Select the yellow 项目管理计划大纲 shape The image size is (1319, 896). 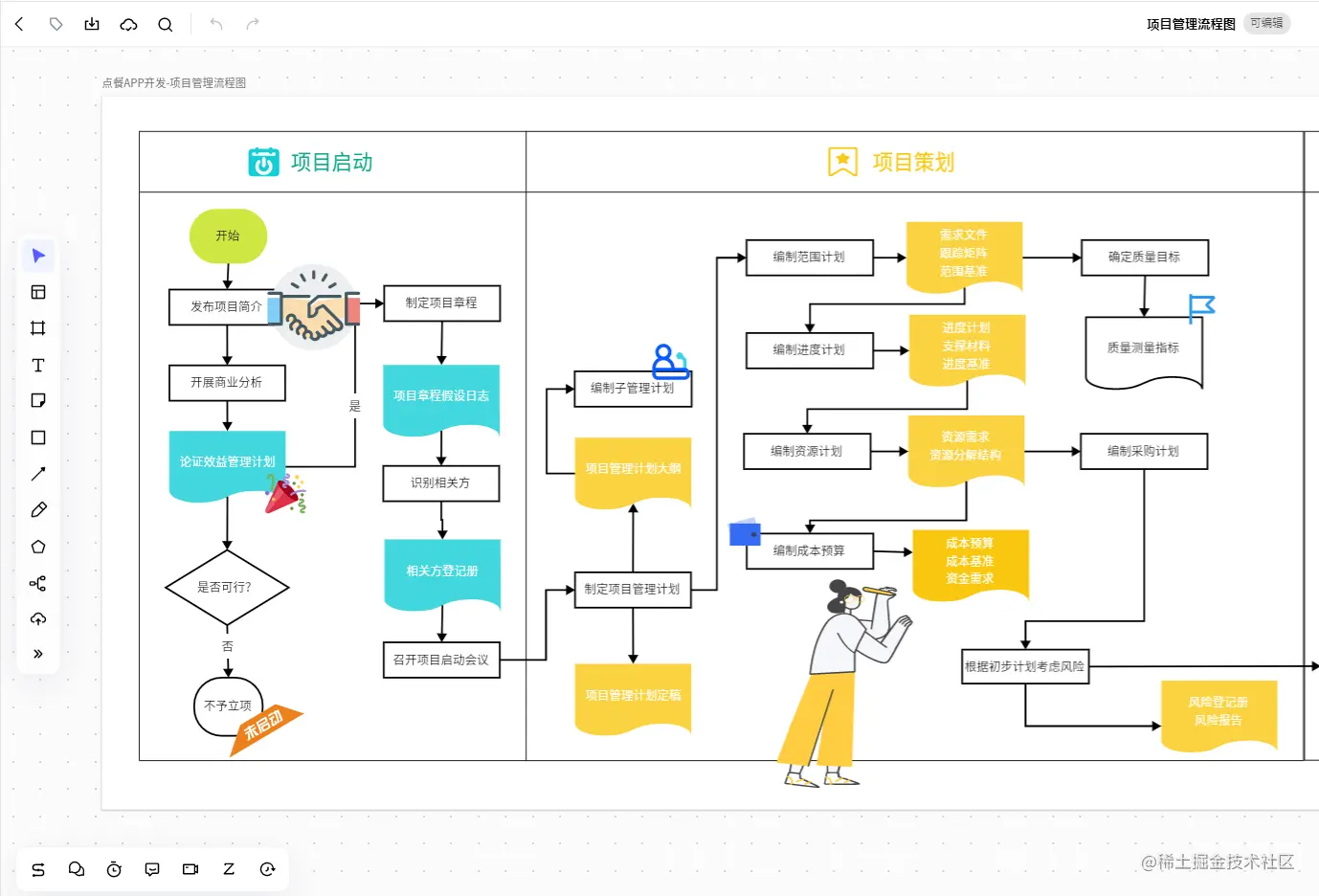[x=633, y=473]
